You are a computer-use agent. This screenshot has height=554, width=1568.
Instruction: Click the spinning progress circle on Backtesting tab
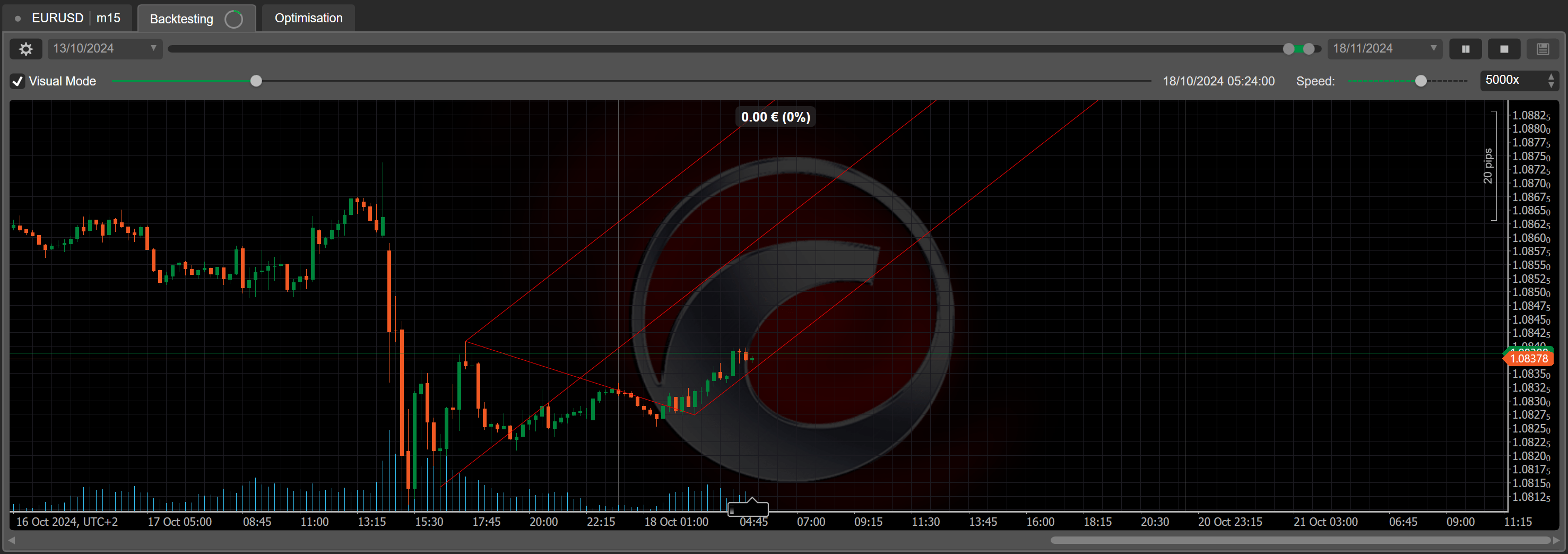tap(233, 20)
